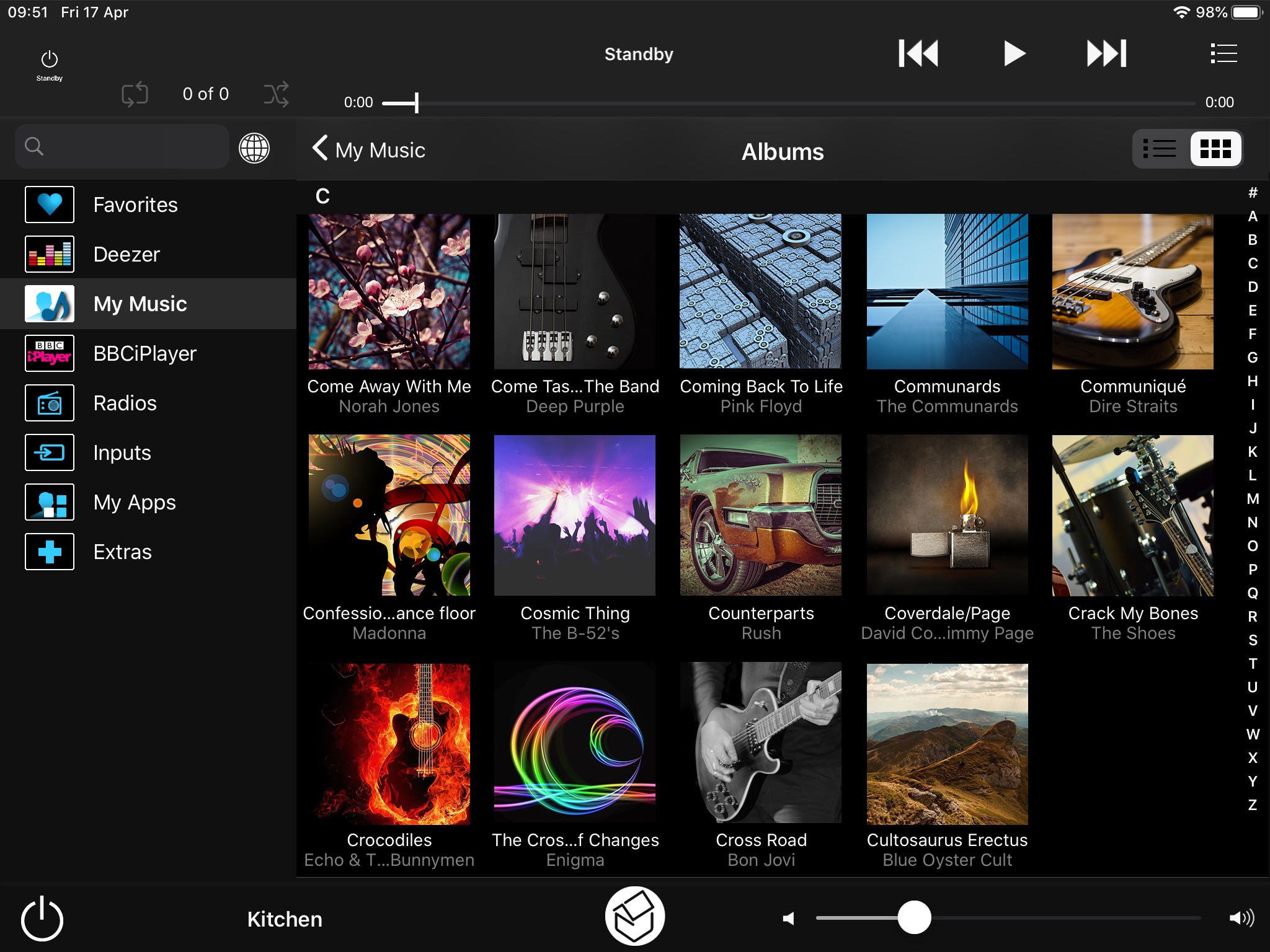Switch albums to list view
The image size is (1270, 952).
click(1160, 149)
